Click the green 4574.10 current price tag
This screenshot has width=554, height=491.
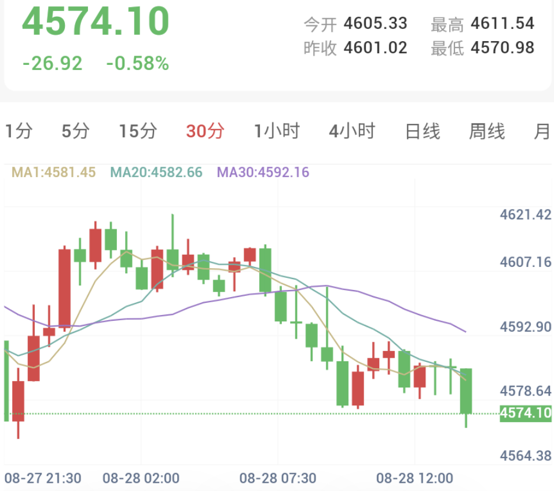526,413
